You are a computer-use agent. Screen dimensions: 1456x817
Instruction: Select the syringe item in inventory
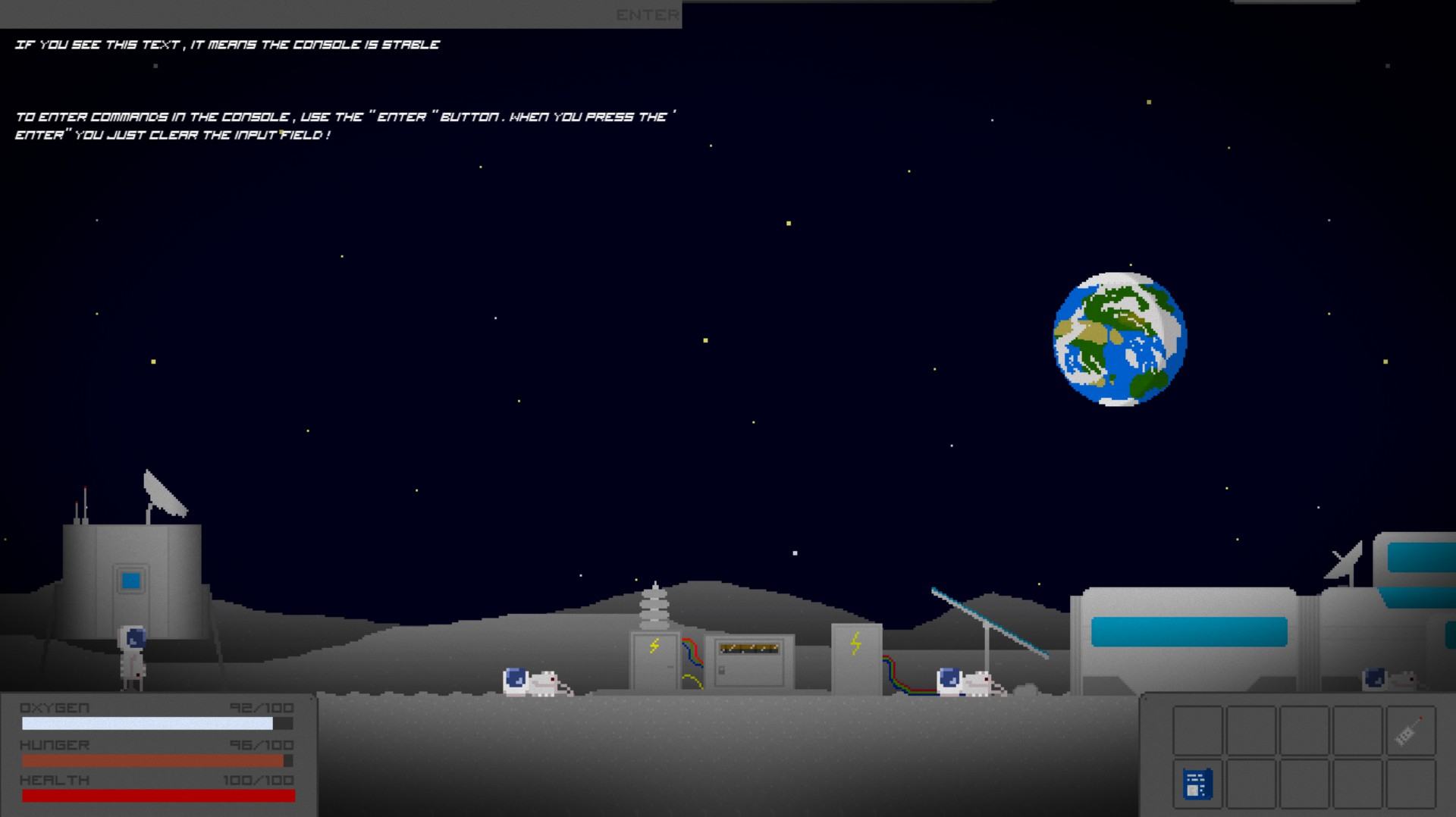pos(1410,731)
